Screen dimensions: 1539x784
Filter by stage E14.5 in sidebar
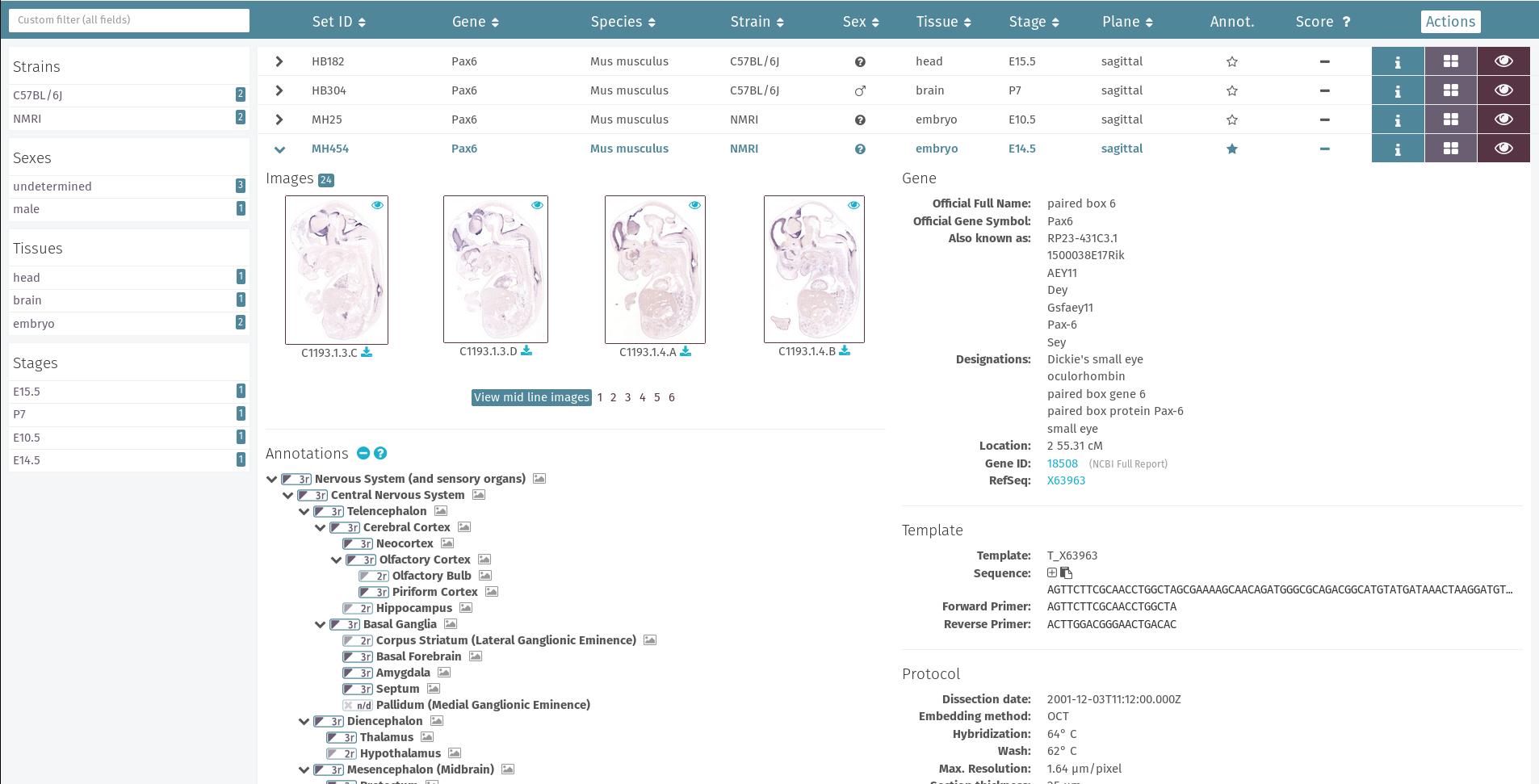[x=129, y=460]
